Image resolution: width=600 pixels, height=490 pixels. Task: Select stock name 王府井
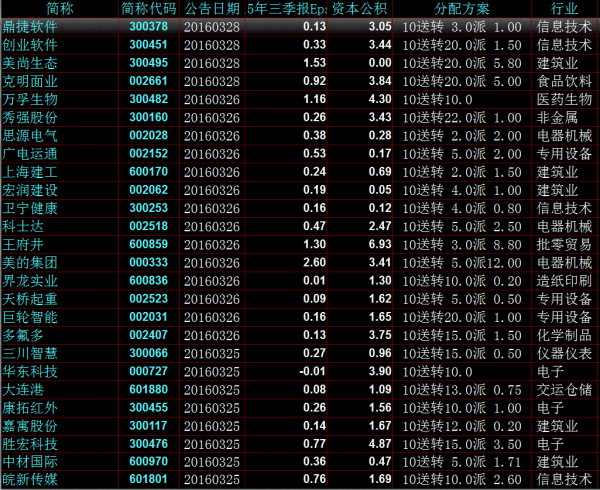pyautogui.click(x=23, y=244)
